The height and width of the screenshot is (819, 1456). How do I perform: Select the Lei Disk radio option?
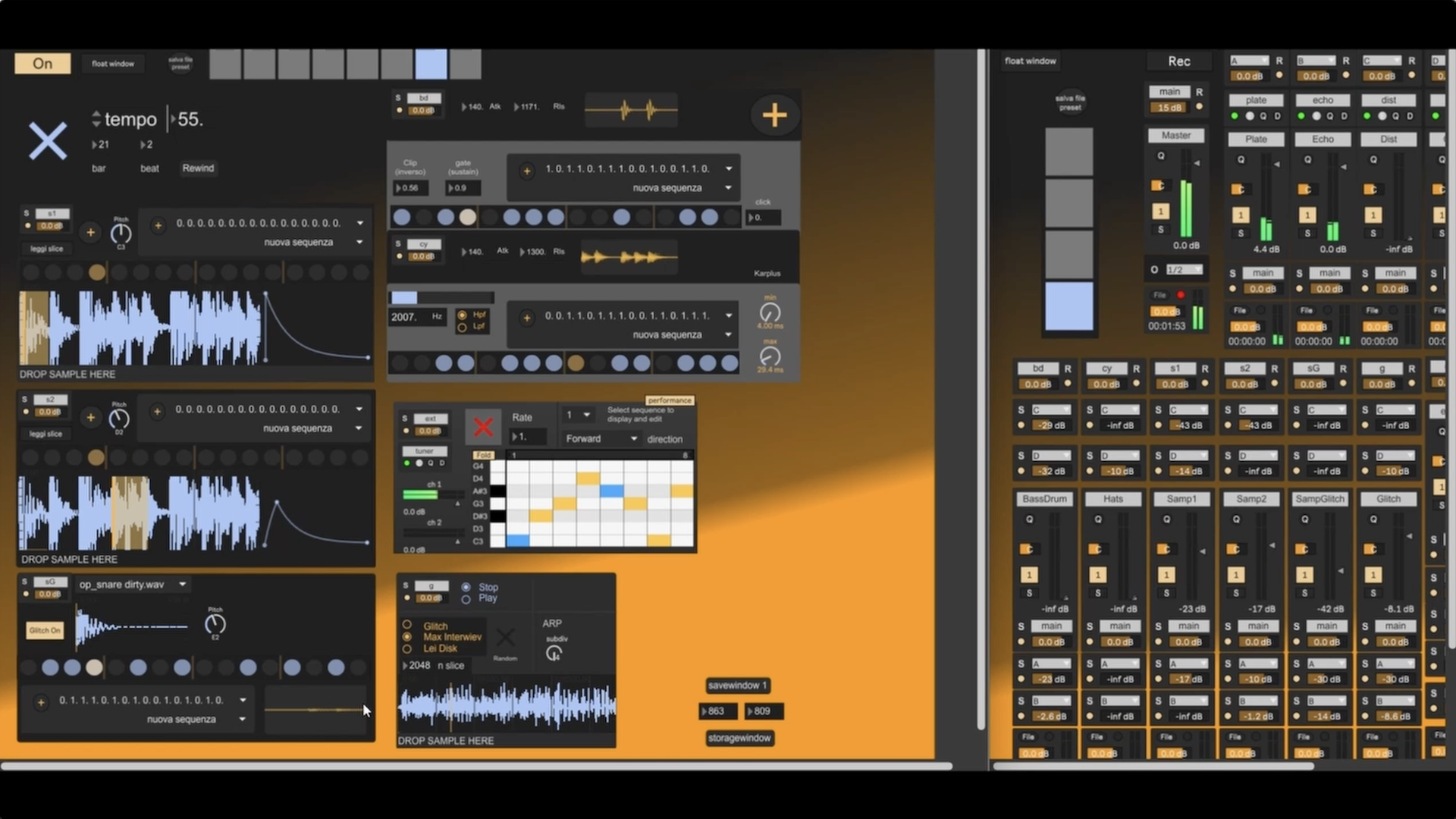[407, 649]
